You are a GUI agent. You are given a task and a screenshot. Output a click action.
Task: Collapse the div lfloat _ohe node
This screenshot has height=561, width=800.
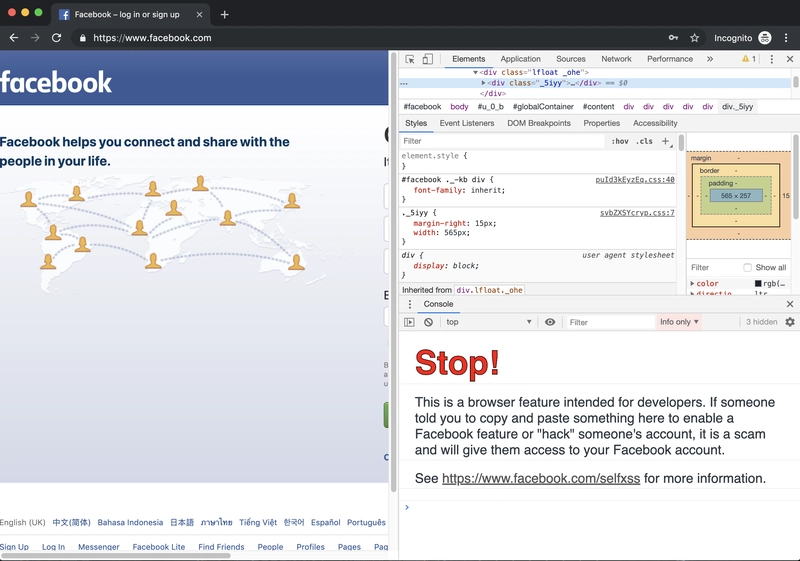[476, 72]
